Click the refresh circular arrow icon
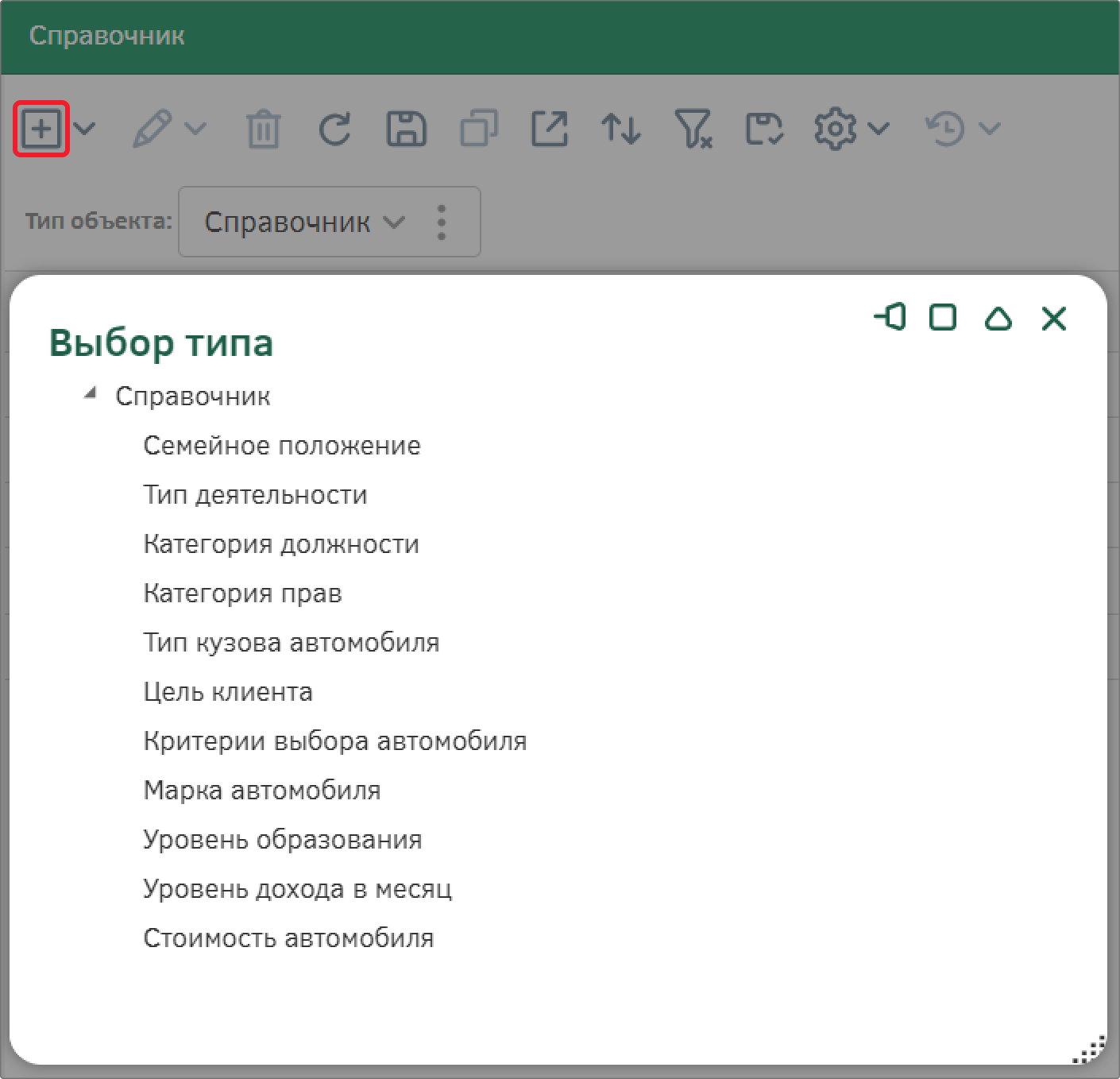Screen dimensions: 1120x1079 coord(334,129)
